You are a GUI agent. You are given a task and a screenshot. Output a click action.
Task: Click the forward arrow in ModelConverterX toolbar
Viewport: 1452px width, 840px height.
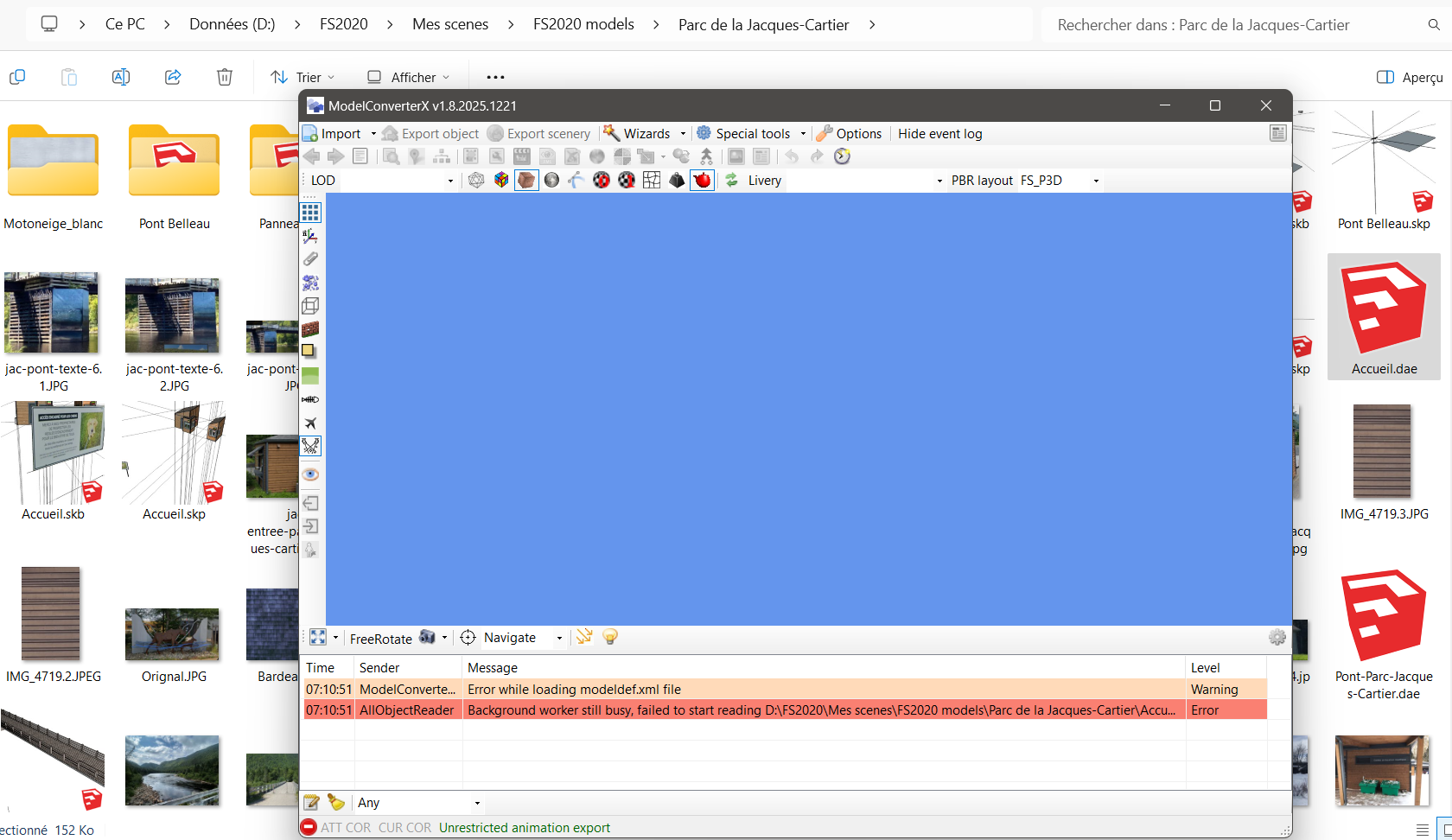pyautogui.click(x=335, y=156)
